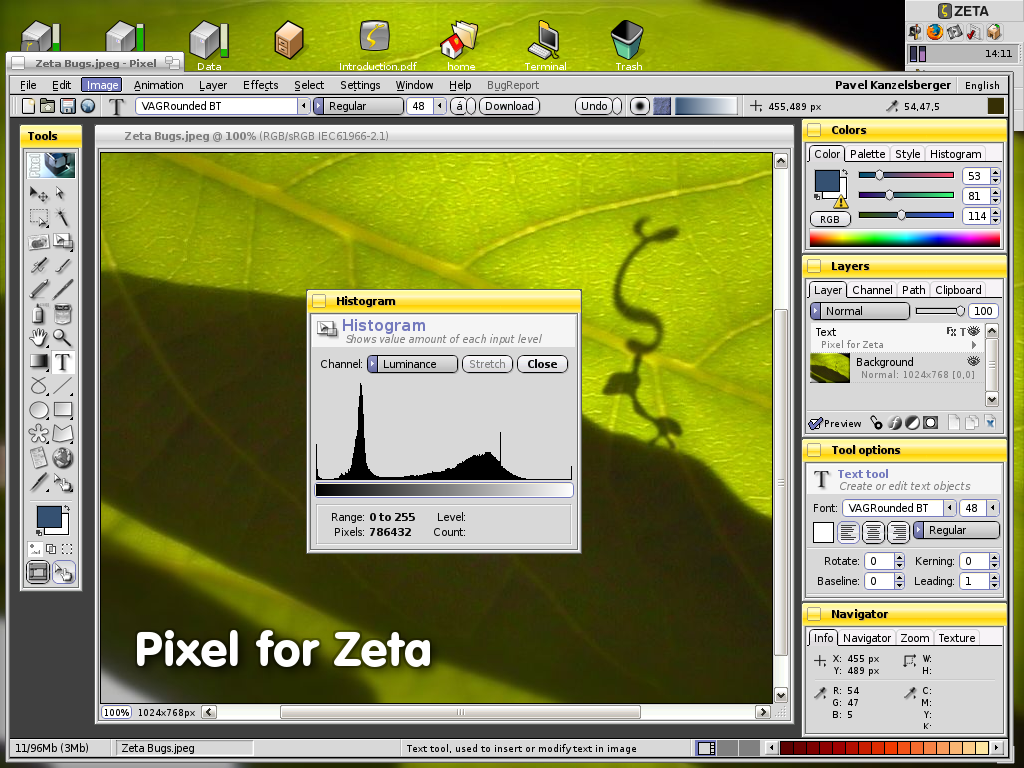Screen dimensions: 1024x768
Task: Select the globe web tool
Action: click(63, 458)
